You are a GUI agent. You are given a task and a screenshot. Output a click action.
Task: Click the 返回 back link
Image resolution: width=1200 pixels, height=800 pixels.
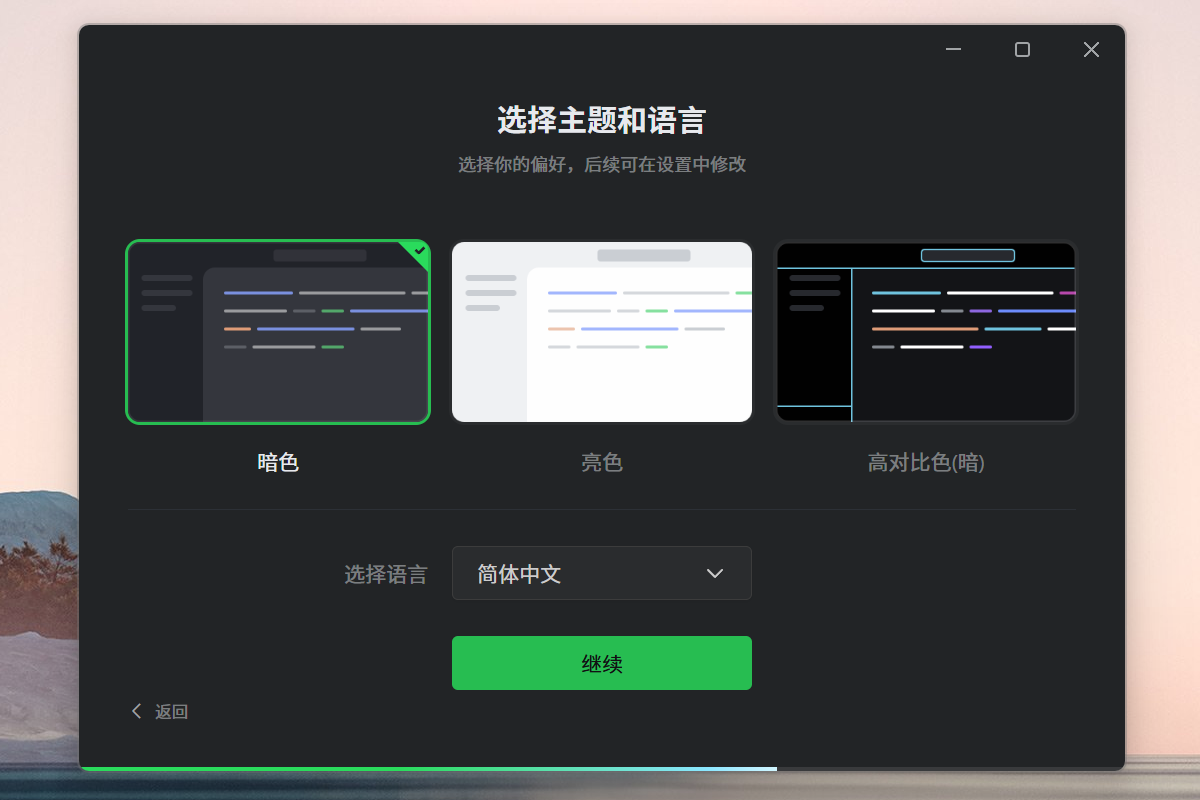click(x=171, y=712)
